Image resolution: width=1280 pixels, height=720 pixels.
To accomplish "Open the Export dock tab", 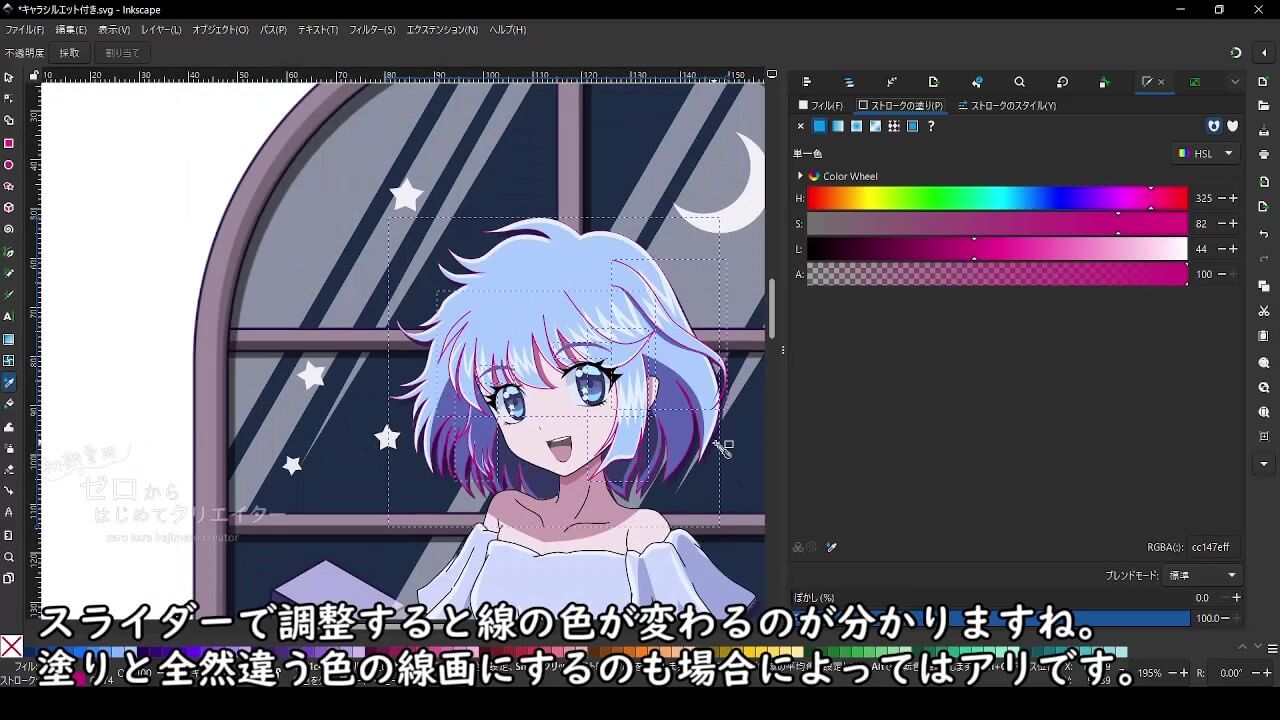I will click(x=934, y=82).
